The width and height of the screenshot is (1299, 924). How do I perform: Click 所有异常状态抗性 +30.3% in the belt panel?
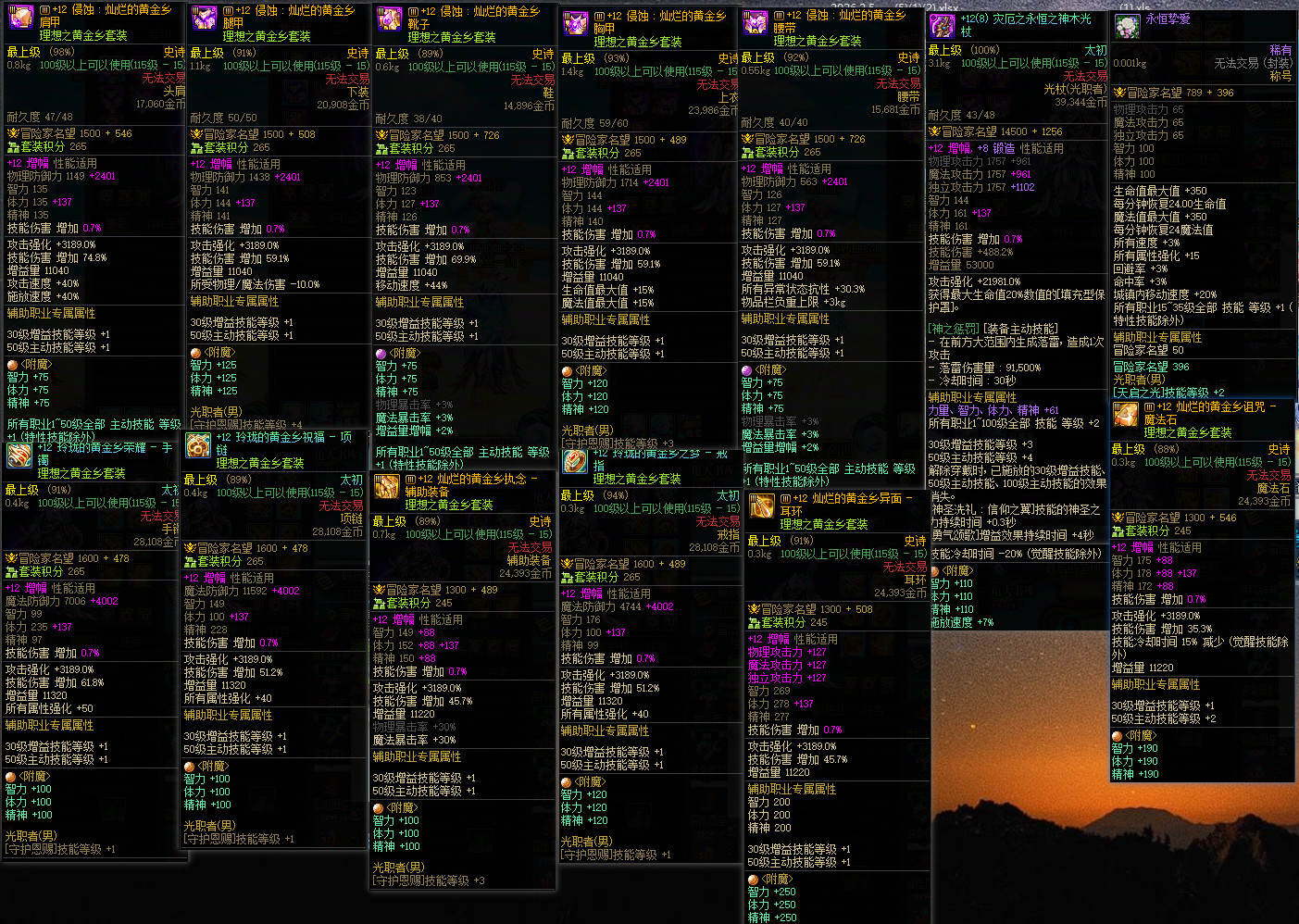tap(804, 289)
